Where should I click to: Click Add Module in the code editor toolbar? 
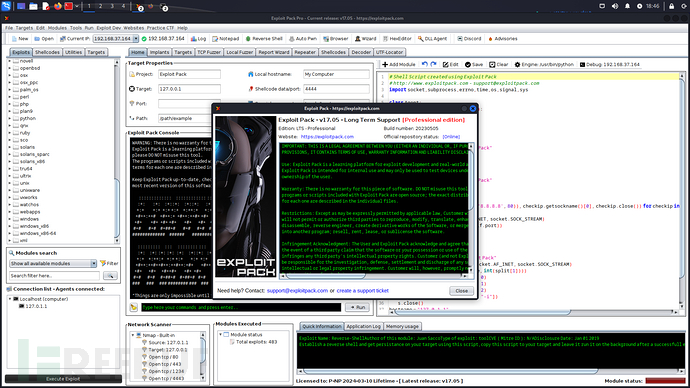(399, 64)
